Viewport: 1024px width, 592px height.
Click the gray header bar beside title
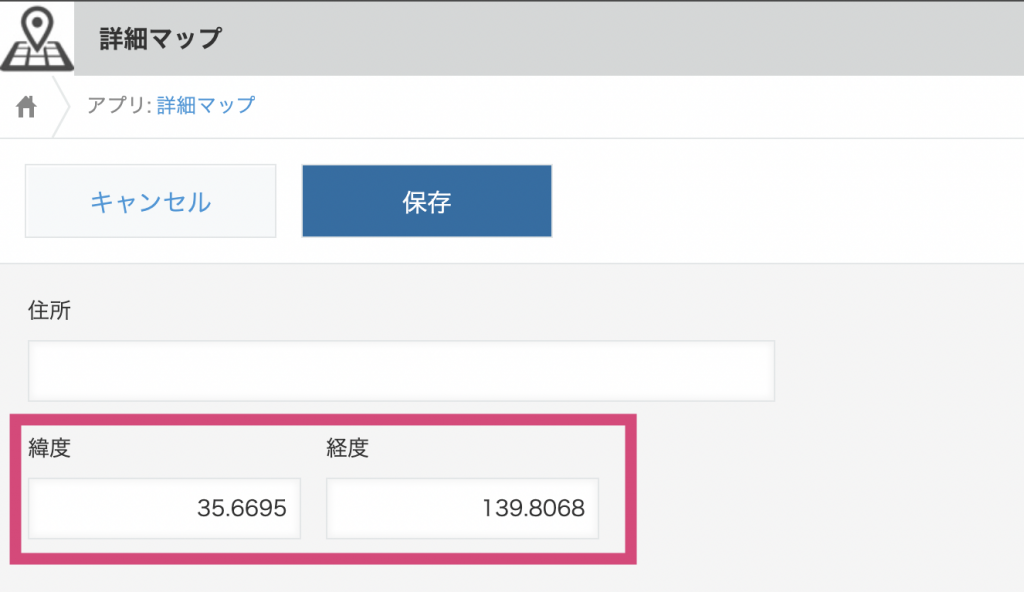click(x=620, y=38)
